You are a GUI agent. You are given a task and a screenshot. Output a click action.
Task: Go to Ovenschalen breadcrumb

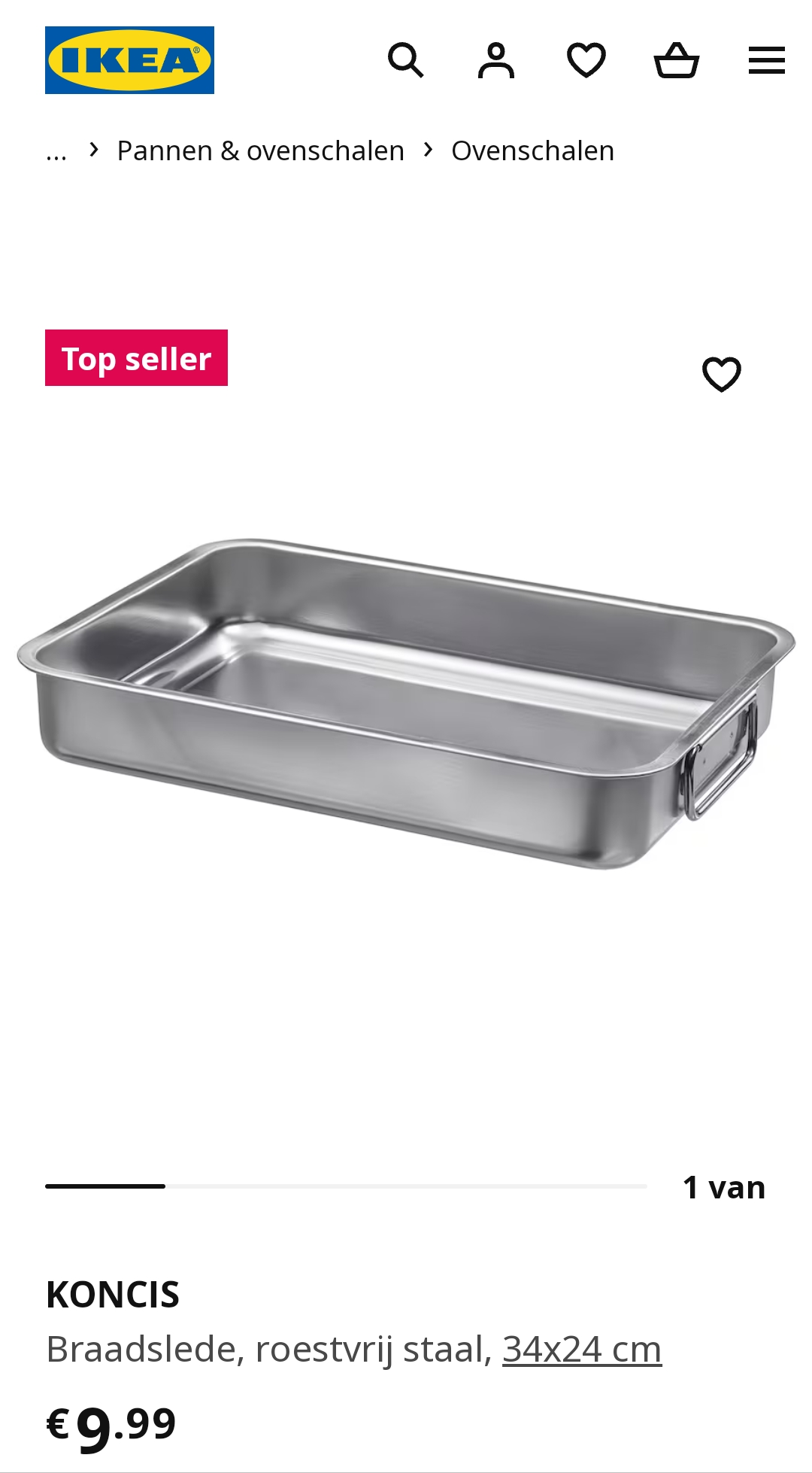(x=532, y=150)
